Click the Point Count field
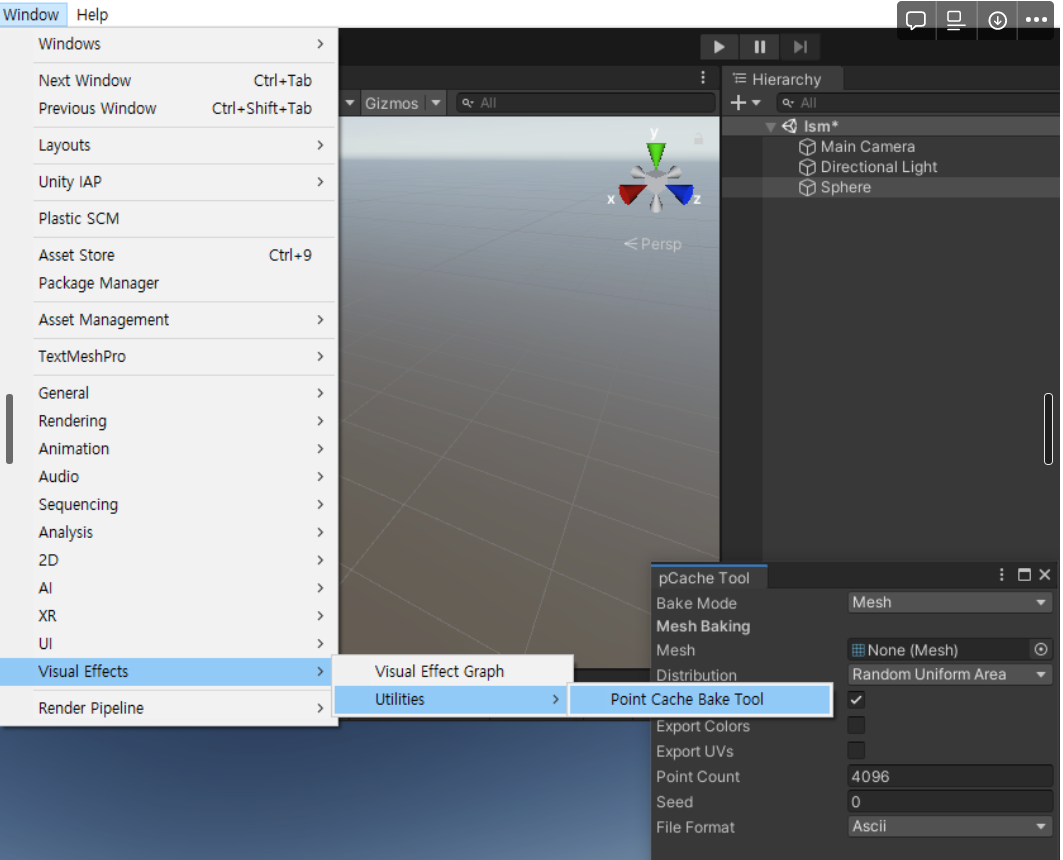 (x=950, y=776)
